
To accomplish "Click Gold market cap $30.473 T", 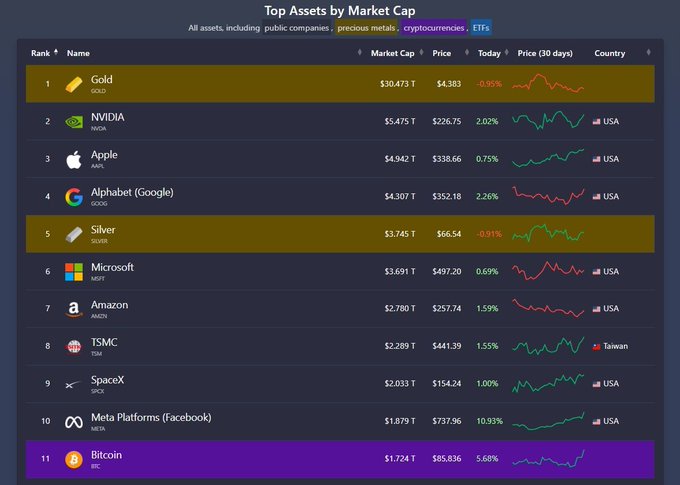I will click(x=397, y=84).
